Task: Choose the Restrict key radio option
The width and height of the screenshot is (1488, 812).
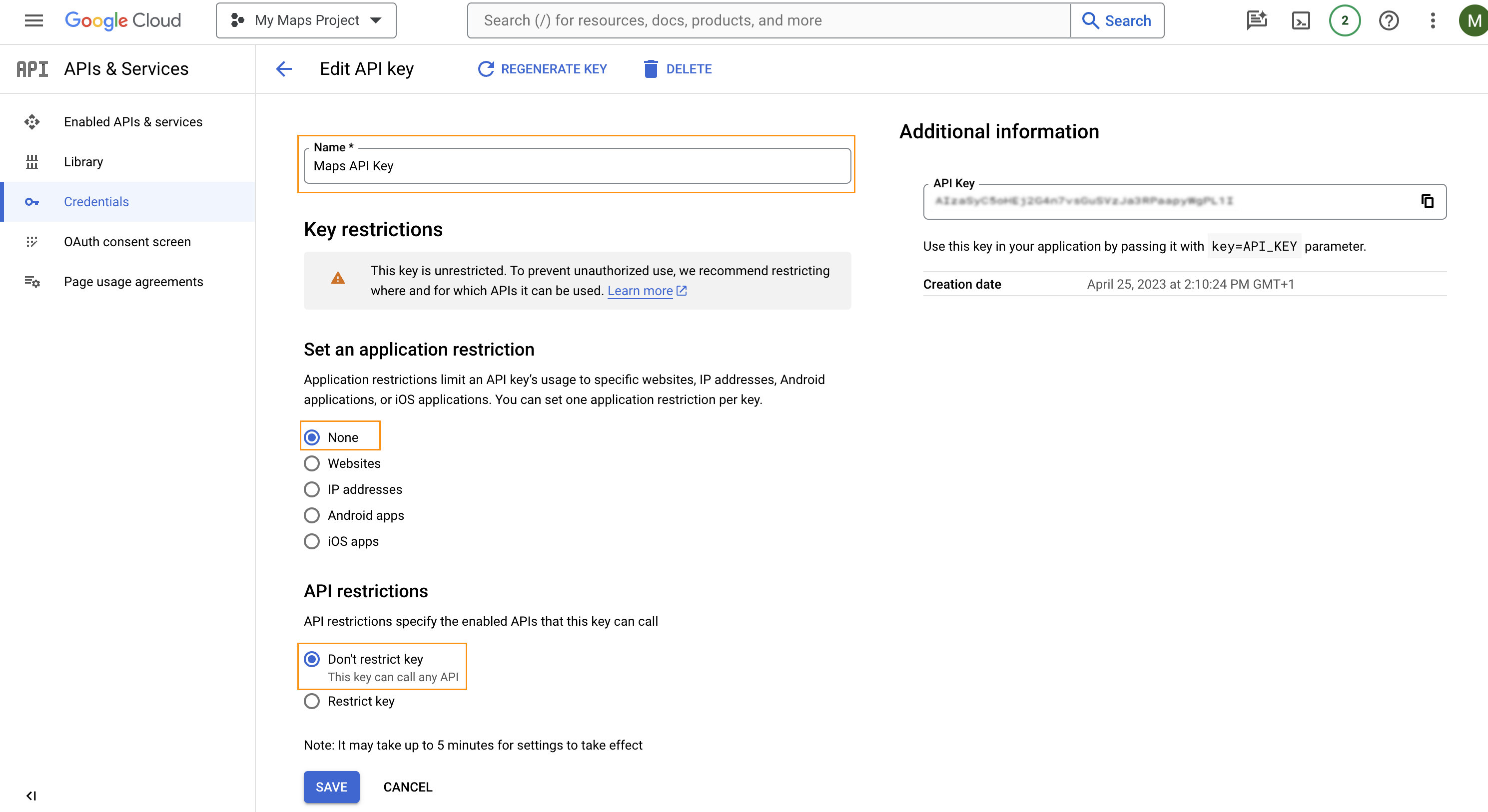Action: tap(312, 701)
